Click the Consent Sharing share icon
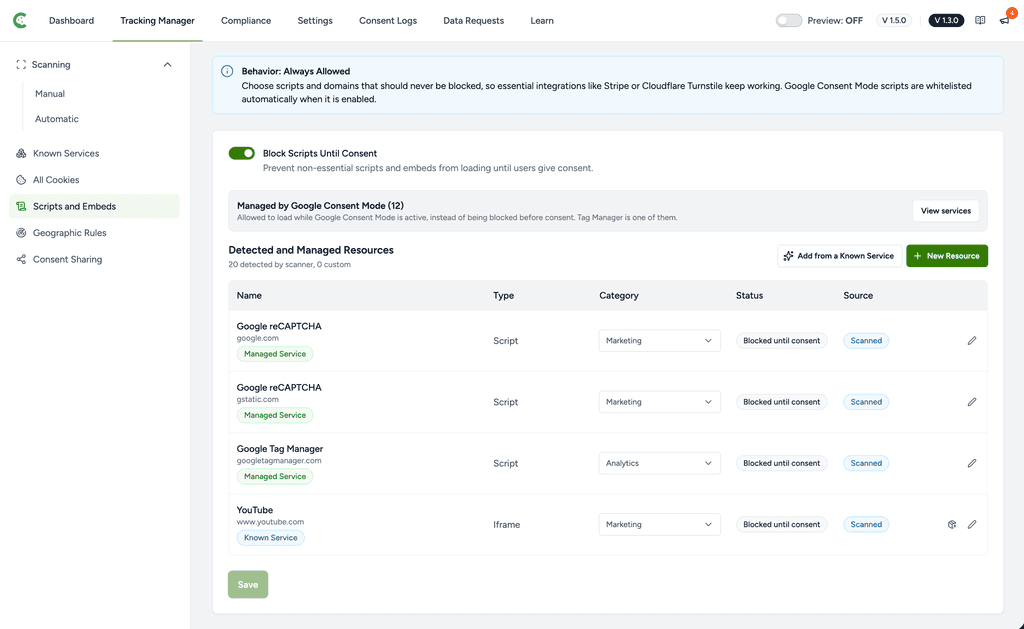The image size is (1024, 629). (21, 259)
